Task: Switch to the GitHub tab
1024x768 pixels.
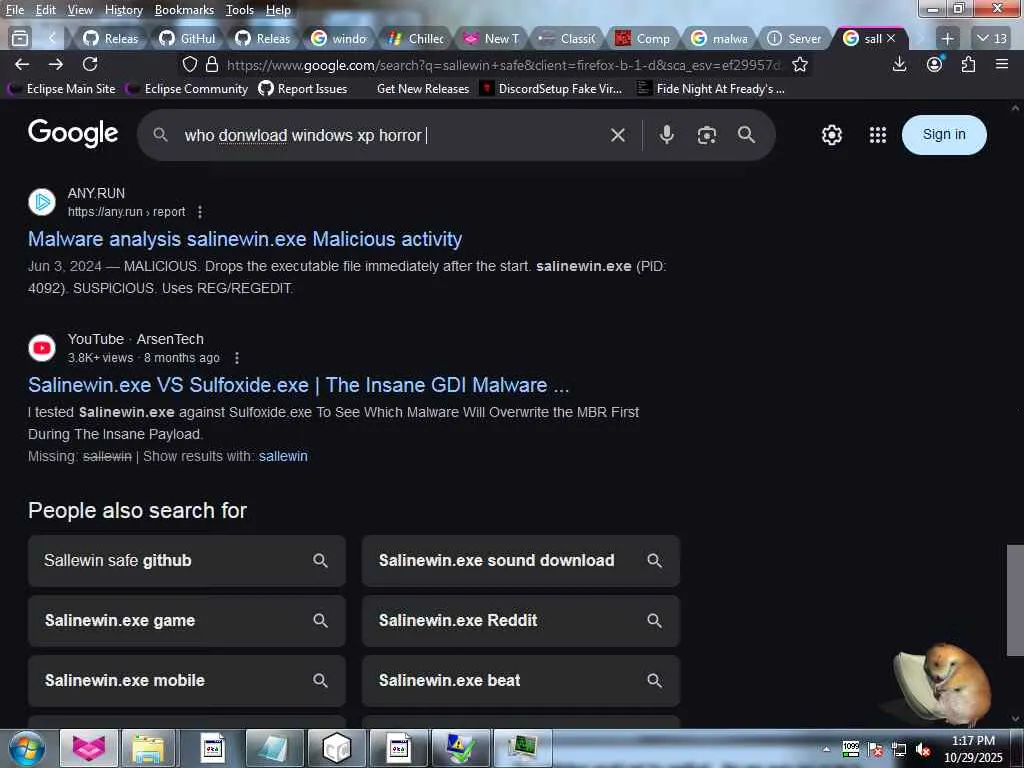Action: [188, 39]
